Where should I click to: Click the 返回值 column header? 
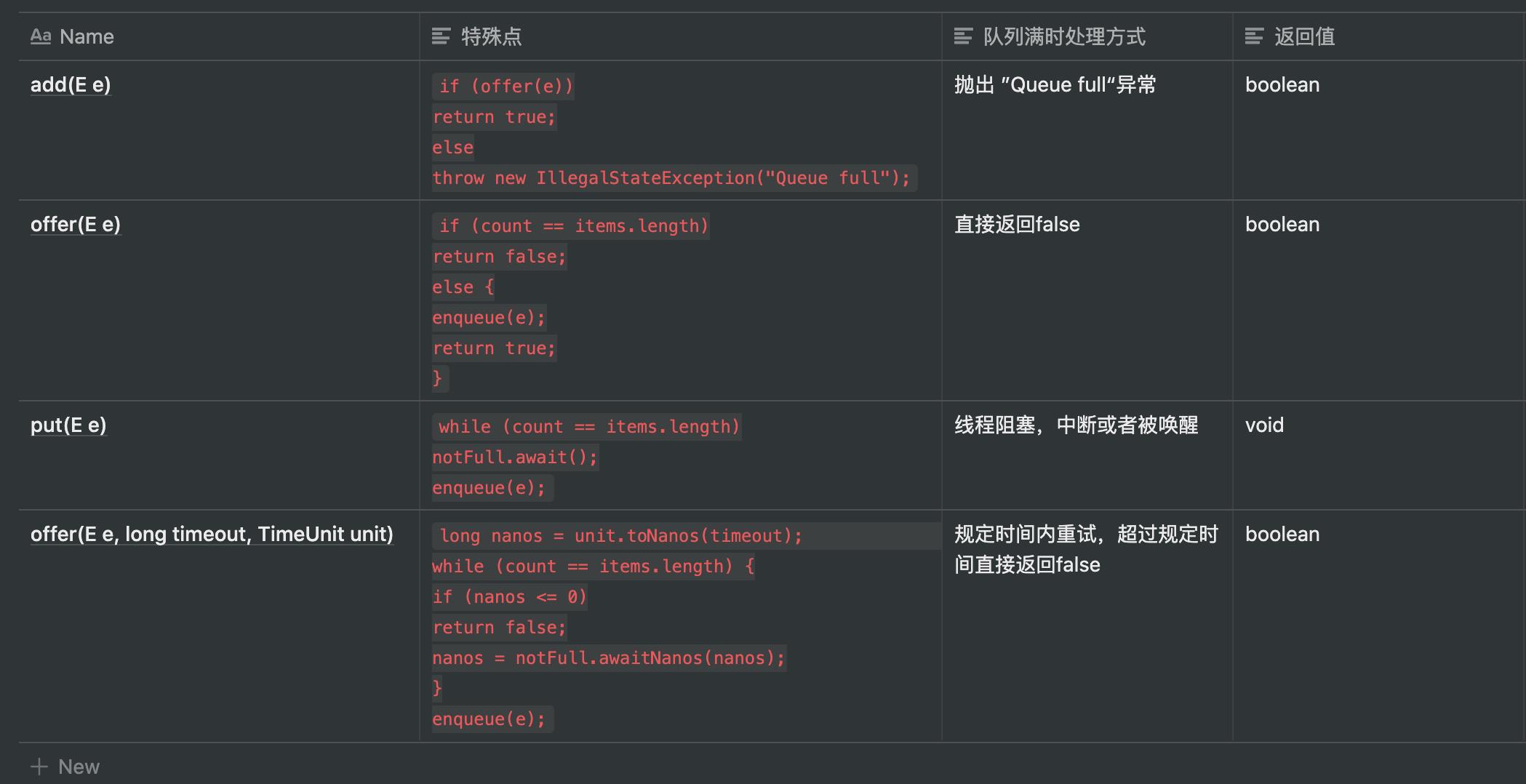coord(1379,36)
